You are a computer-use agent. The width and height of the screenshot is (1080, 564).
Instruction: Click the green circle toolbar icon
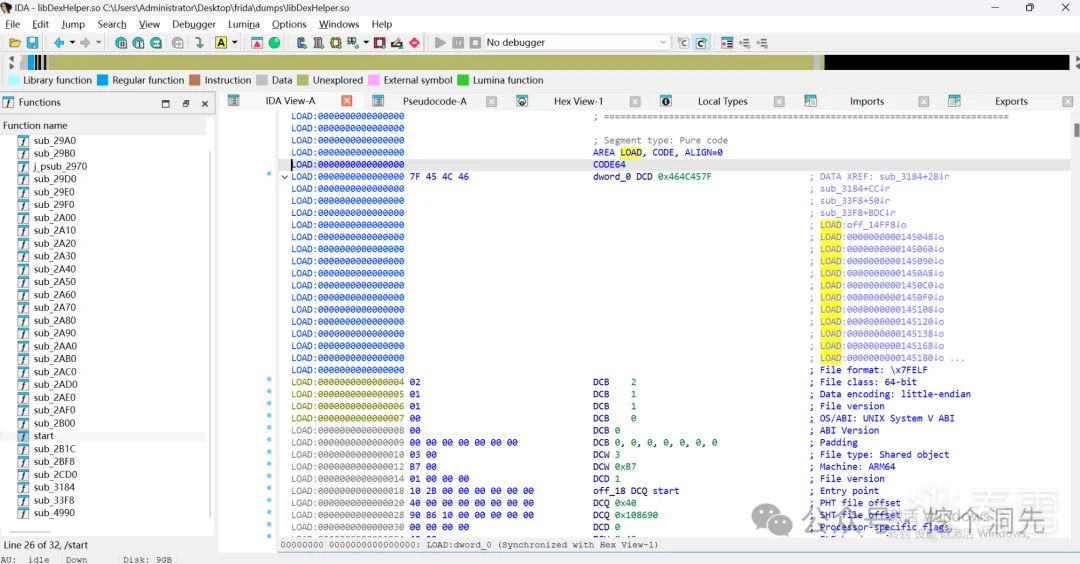click(274, 43)
